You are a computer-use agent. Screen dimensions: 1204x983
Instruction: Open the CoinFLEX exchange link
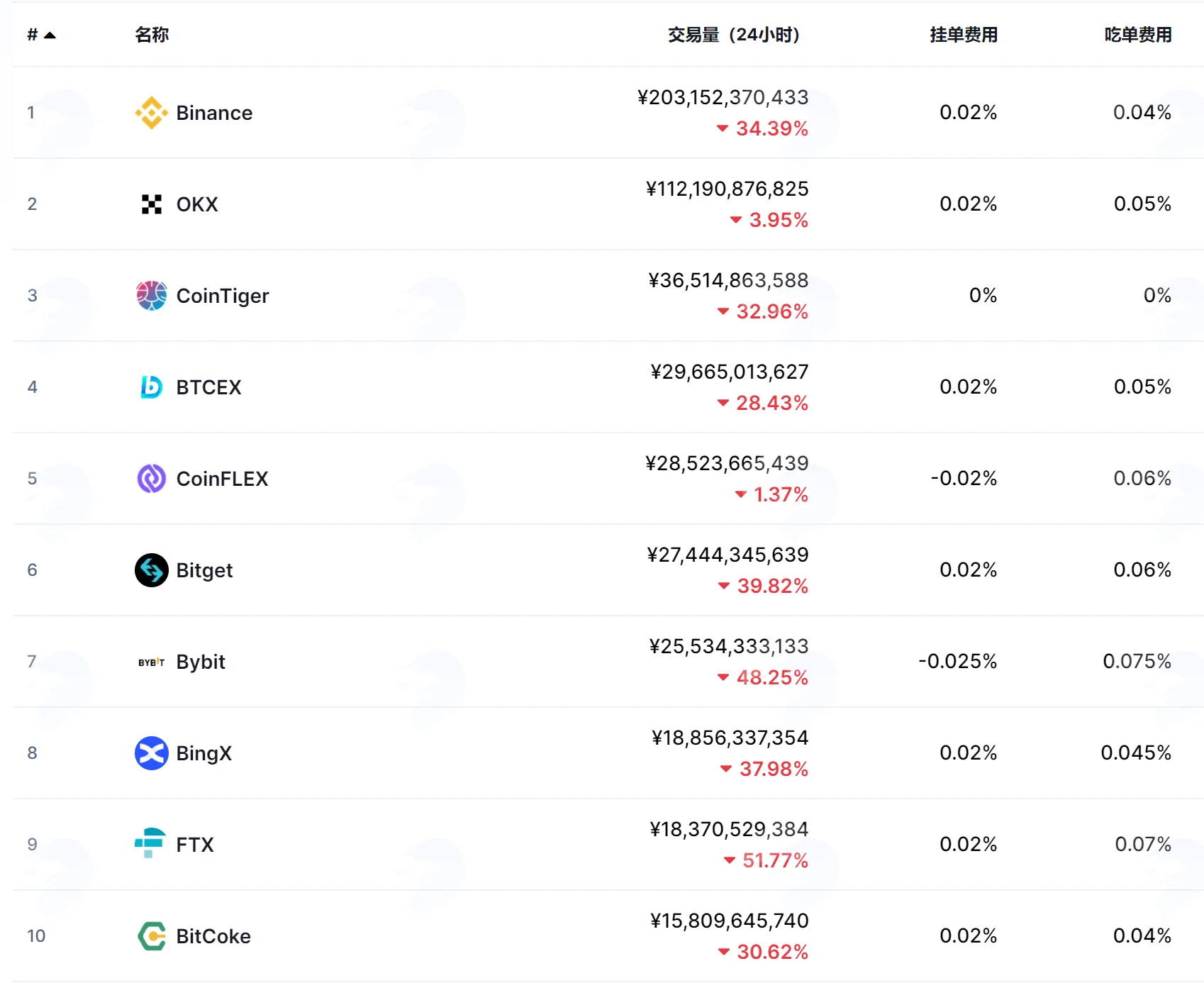(x=222, y=479)
